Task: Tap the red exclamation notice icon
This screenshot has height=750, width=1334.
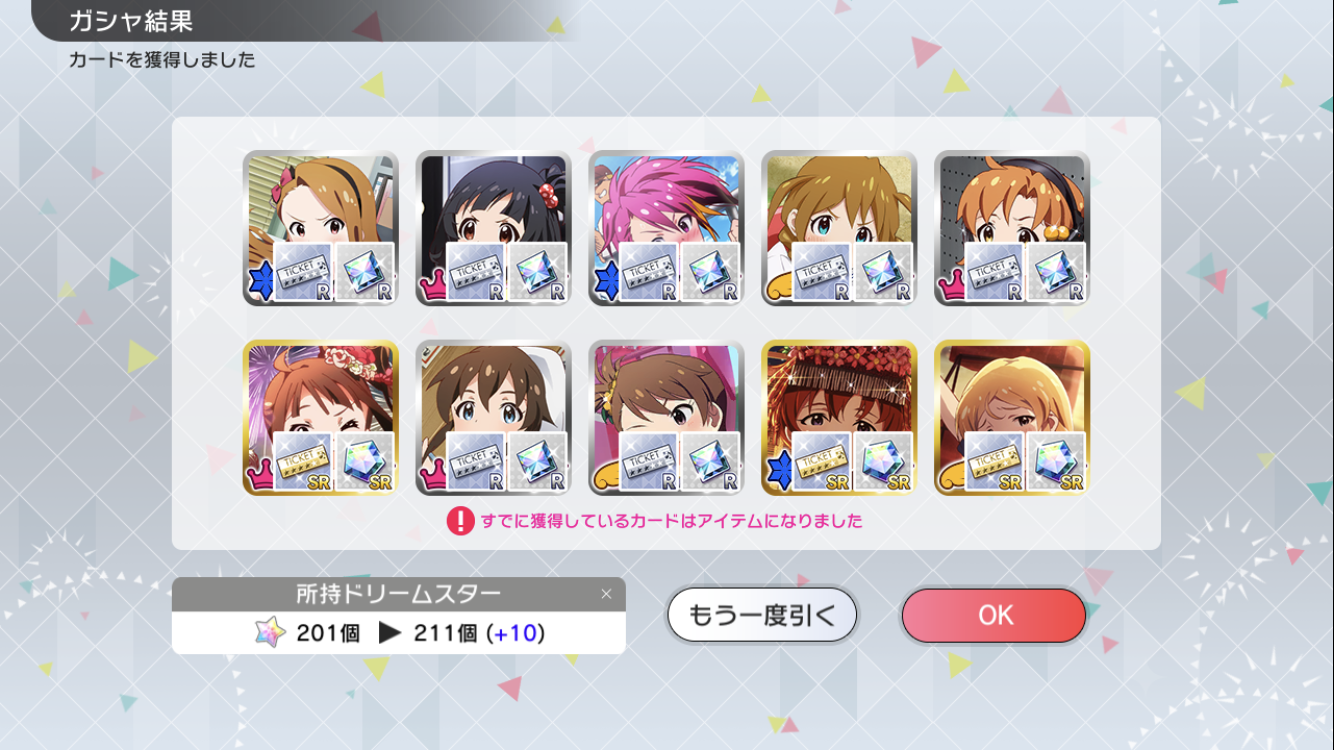Action: [x=460, y=521]
